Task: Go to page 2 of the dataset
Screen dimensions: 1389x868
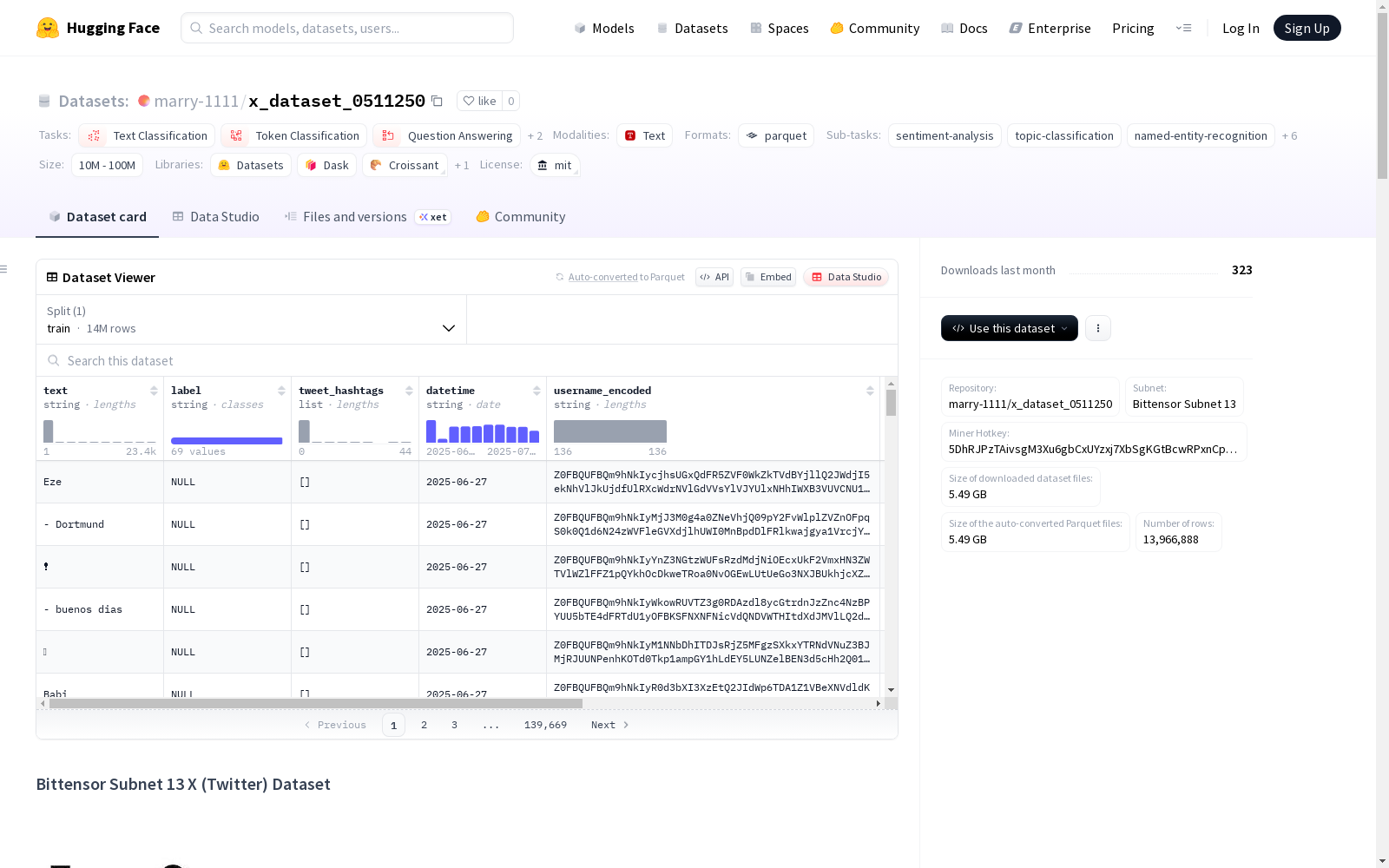Action: 424,725
